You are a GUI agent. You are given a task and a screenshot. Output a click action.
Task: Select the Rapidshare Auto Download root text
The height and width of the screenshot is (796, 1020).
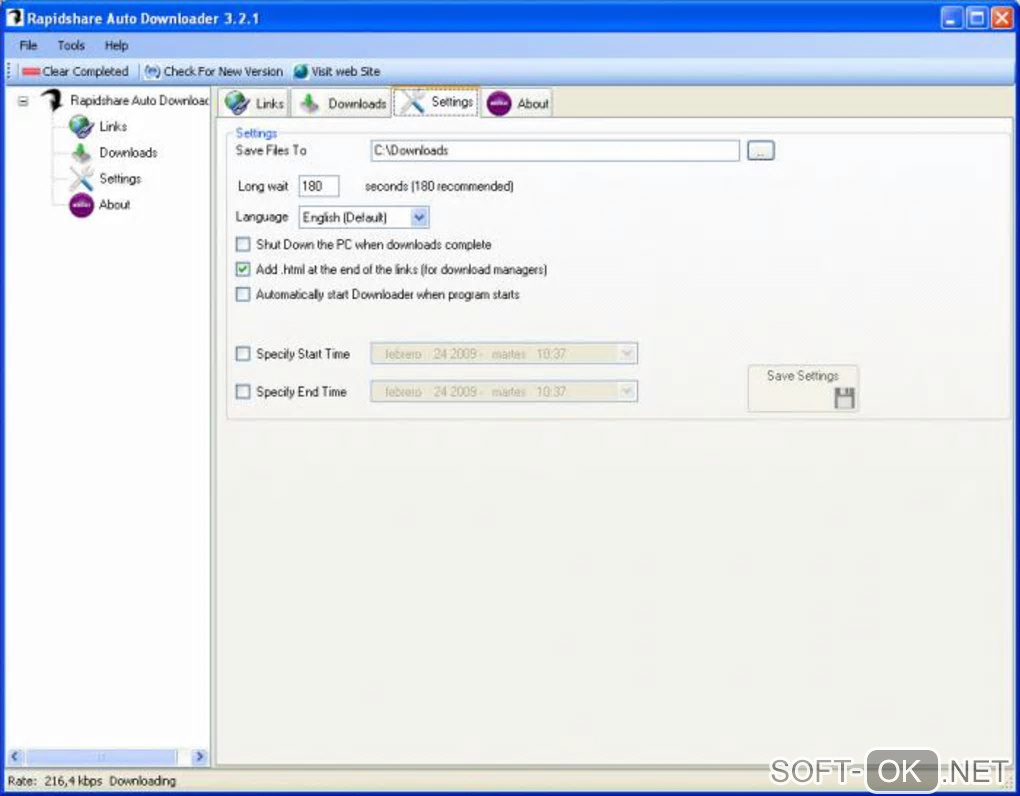139,100
